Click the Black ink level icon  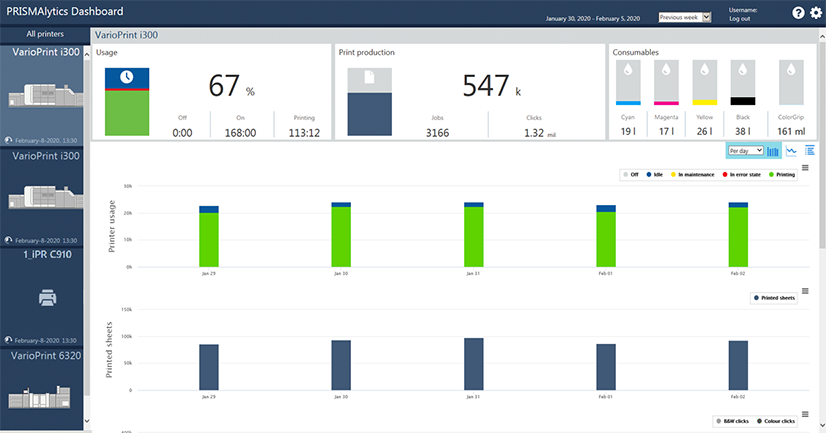click(x=743, y=82)
